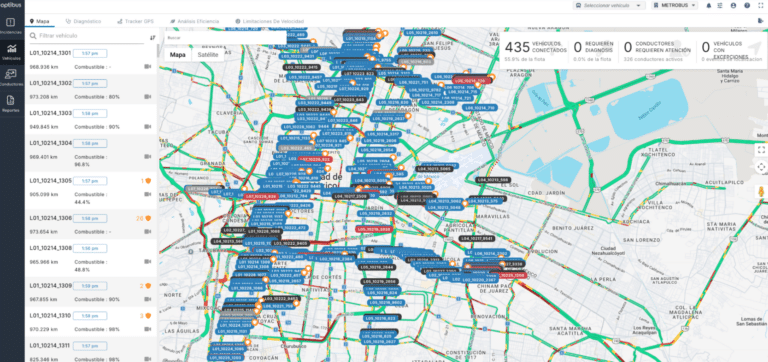
Task: Click red map marker L05_10216_5928
Action: point(374,229)
